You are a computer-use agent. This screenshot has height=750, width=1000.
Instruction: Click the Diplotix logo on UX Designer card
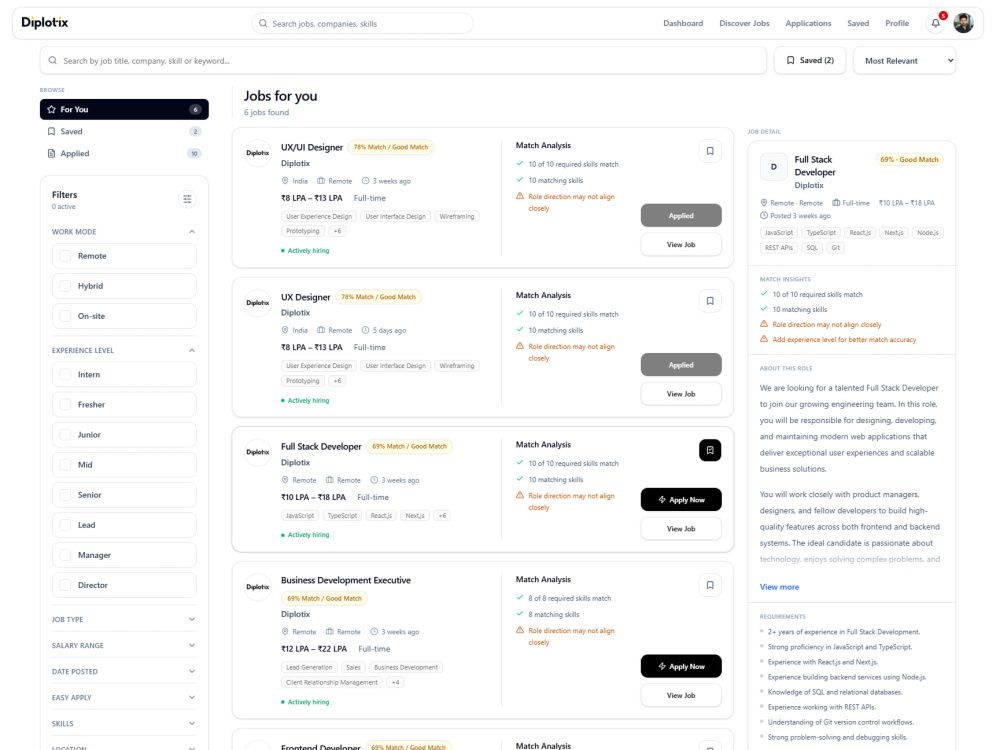[258, 303]
